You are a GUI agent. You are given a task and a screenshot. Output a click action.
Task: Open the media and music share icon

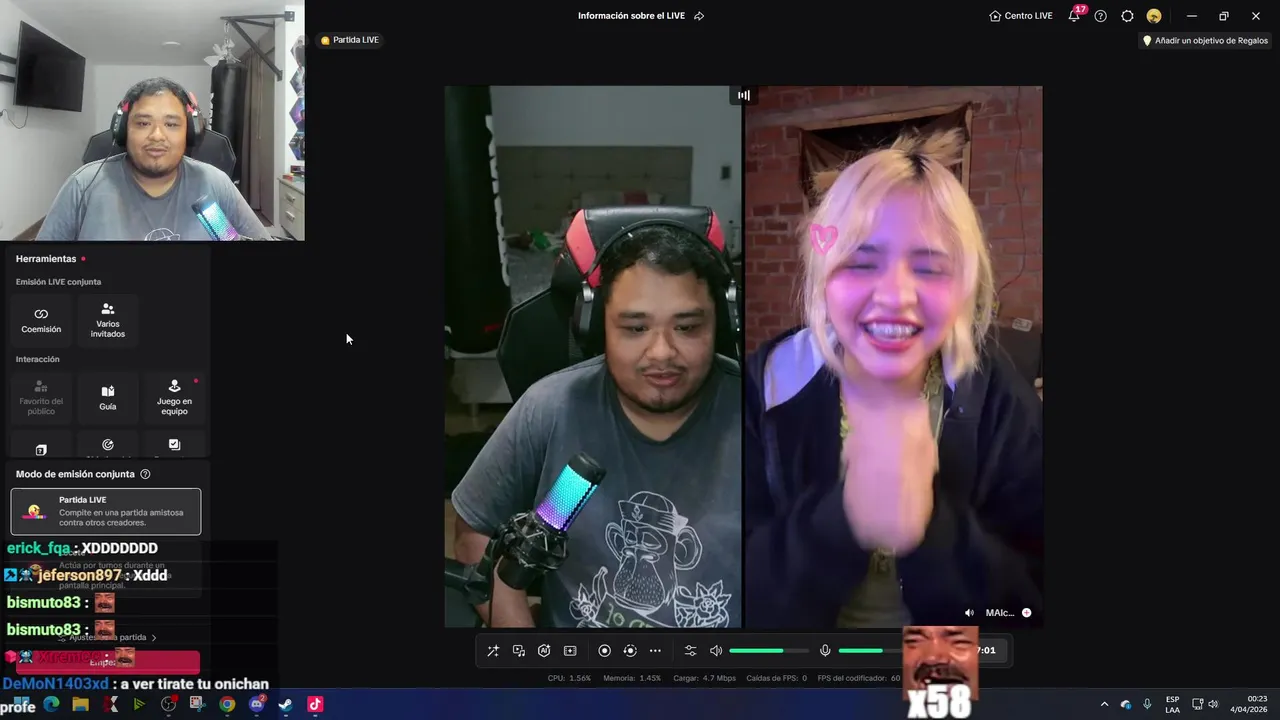click(x=519, y=650)
